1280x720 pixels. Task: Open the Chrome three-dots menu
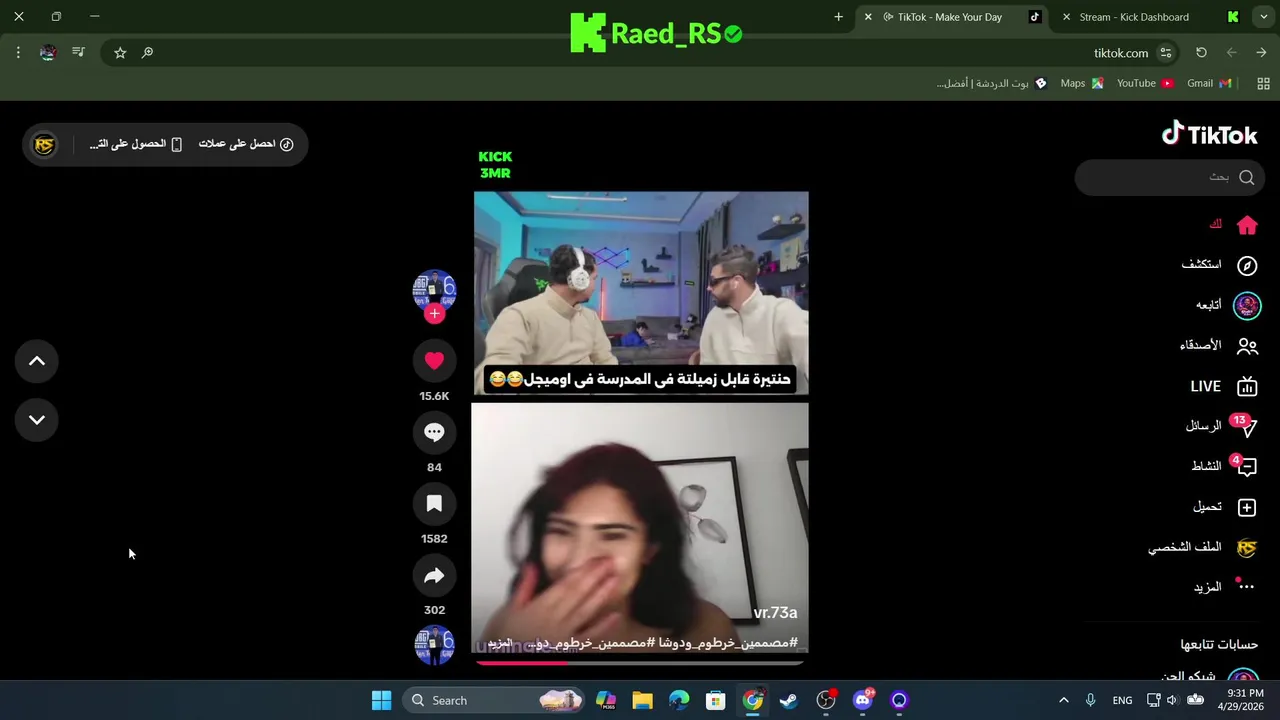click(18, 53)
